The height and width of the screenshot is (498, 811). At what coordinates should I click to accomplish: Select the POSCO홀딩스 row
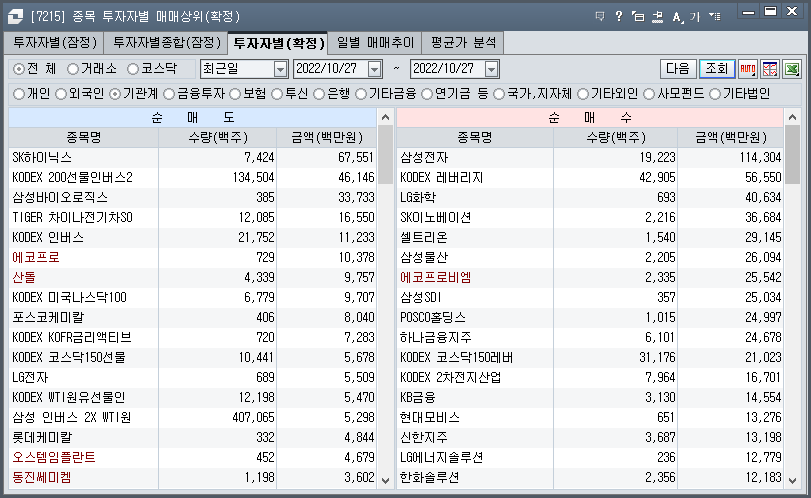590,317
